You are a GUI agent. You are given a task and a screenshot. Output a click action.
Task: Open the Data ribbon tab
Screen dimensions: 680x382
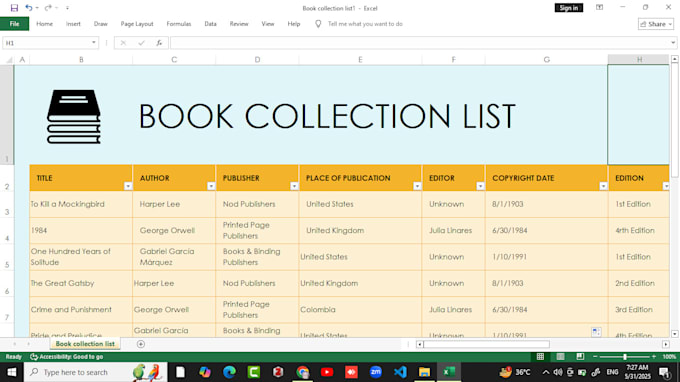210,24
